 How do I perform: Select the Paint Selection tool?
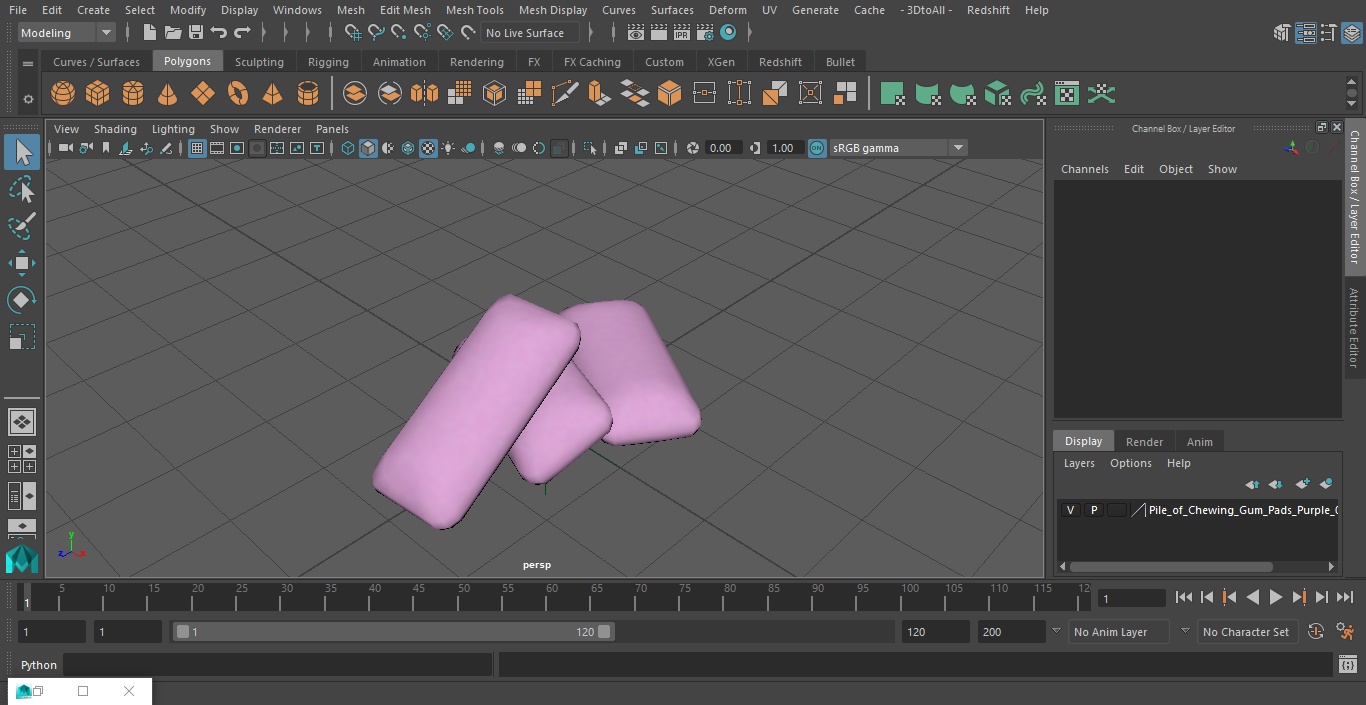pyautogui.click(x=22, y=226)
